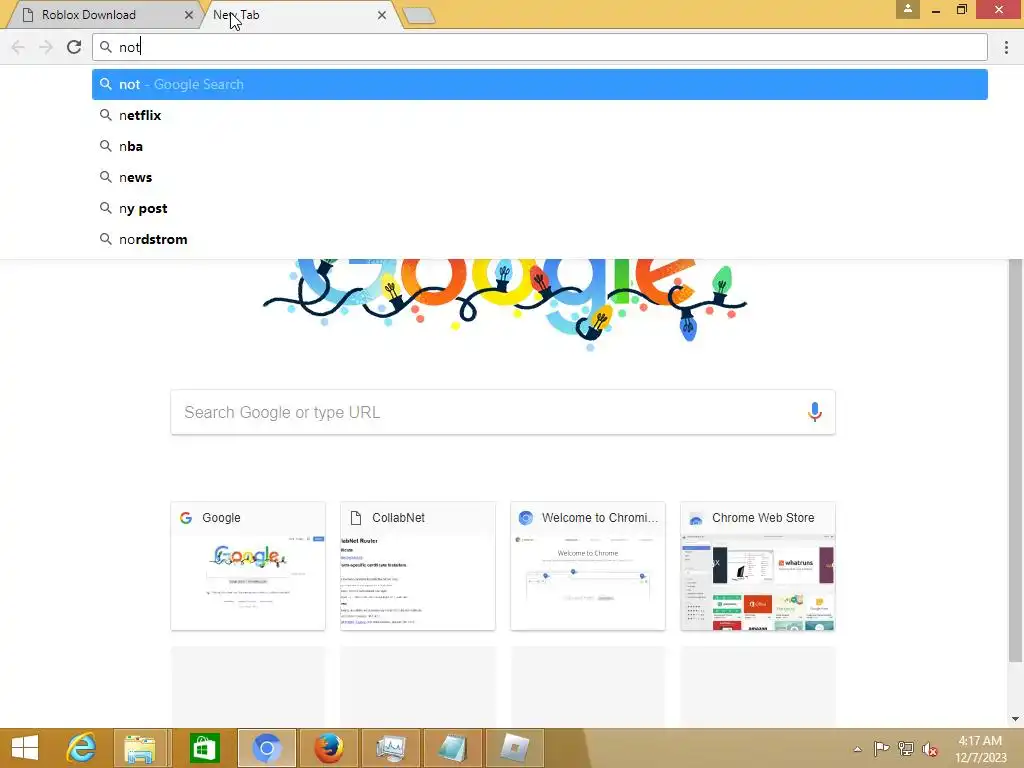Click the Action Center flag icon
This screenshot has height=768, width=1024.
click(882, 748)
